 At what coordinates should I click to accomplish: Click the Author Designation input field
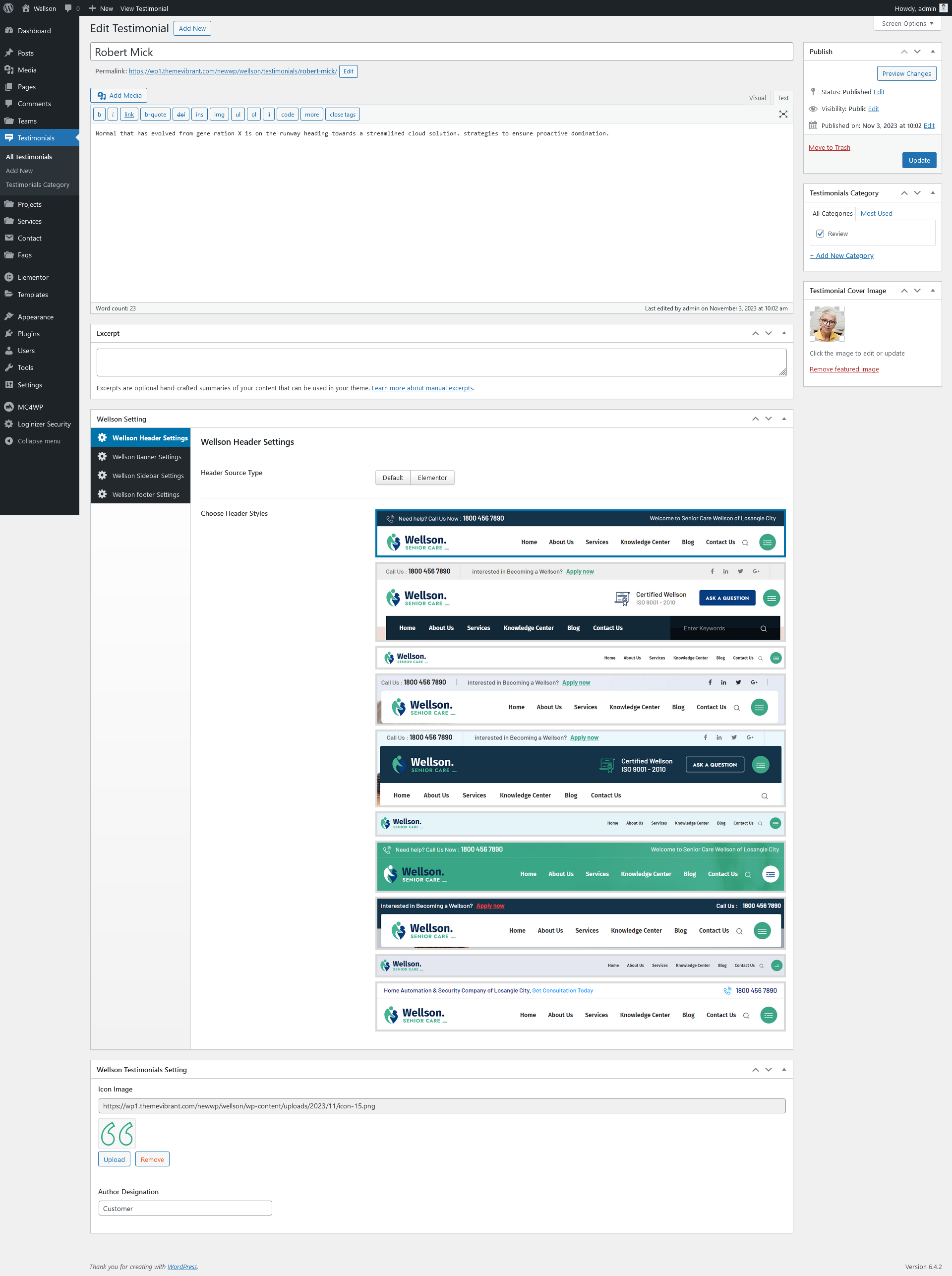[185, 1208]
